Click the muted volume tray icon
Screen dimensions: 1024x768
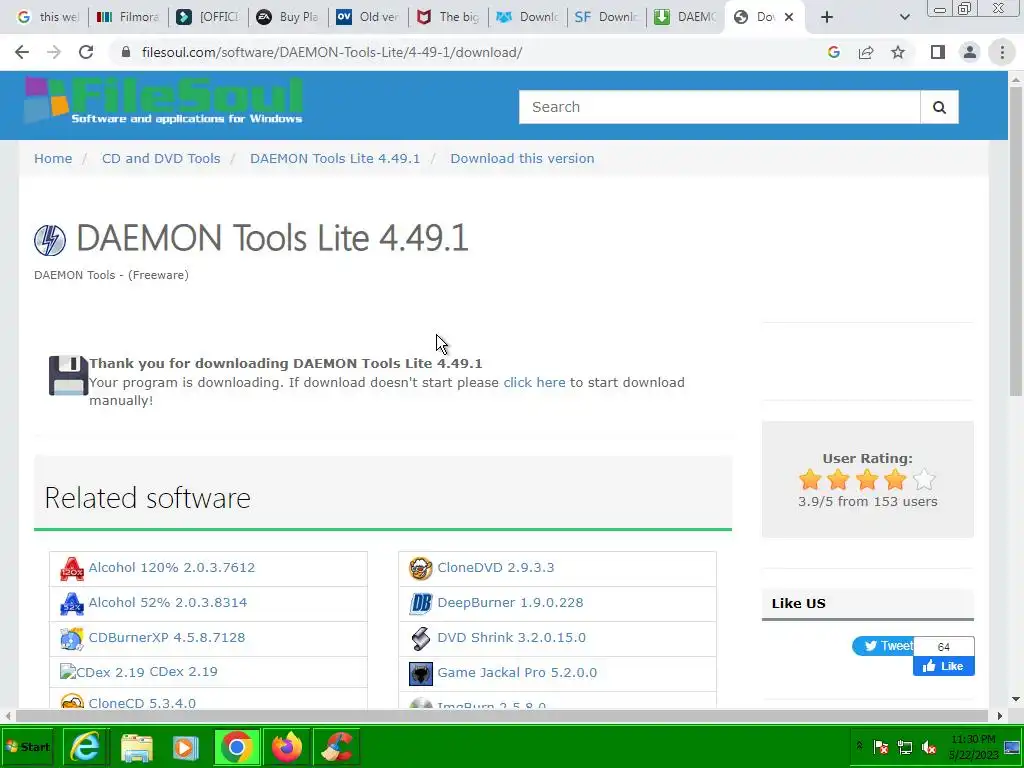[929, 747]
